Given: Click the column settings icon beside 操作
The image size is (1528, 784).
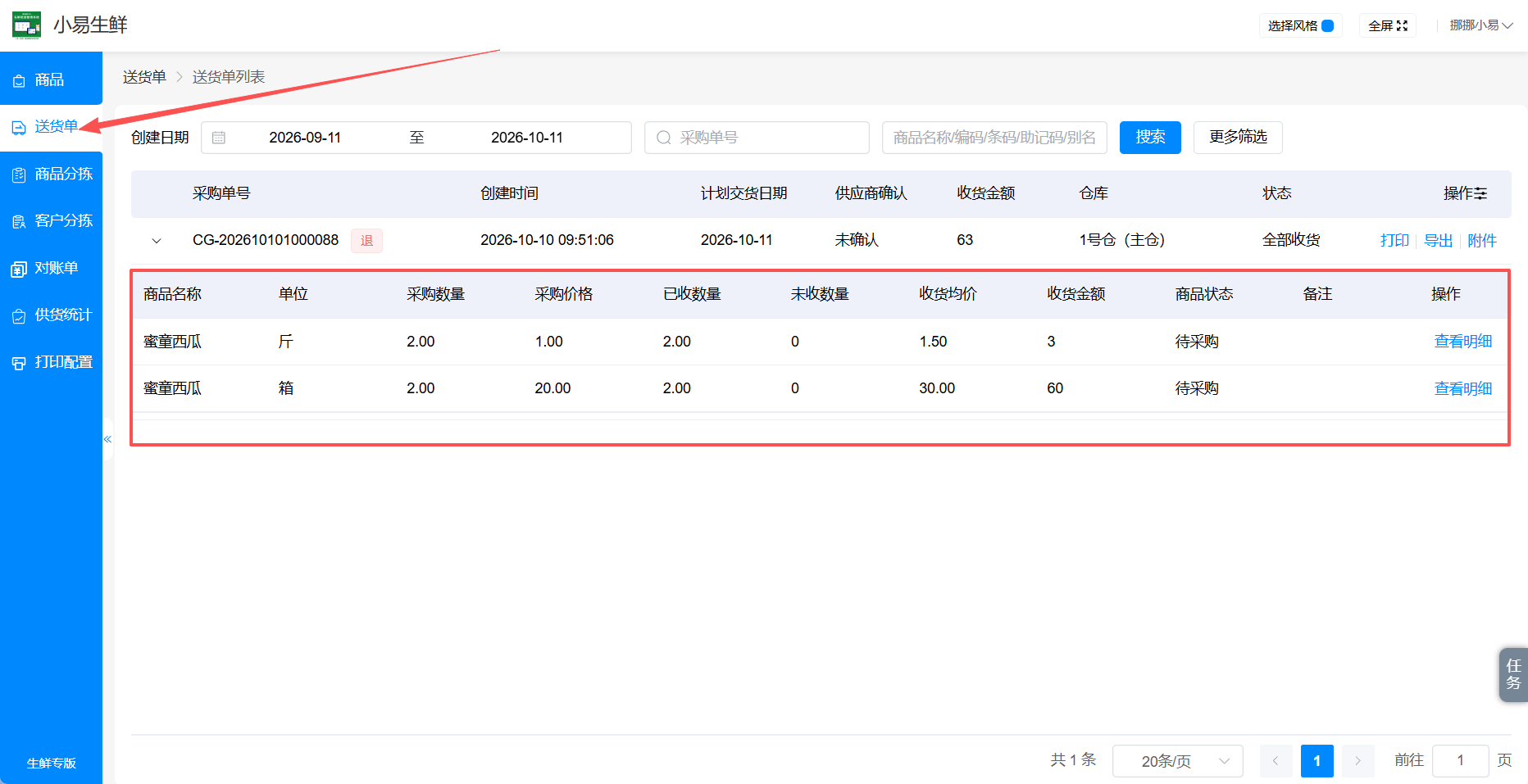Looking at the screenshot, I should tap(1480, 193).
